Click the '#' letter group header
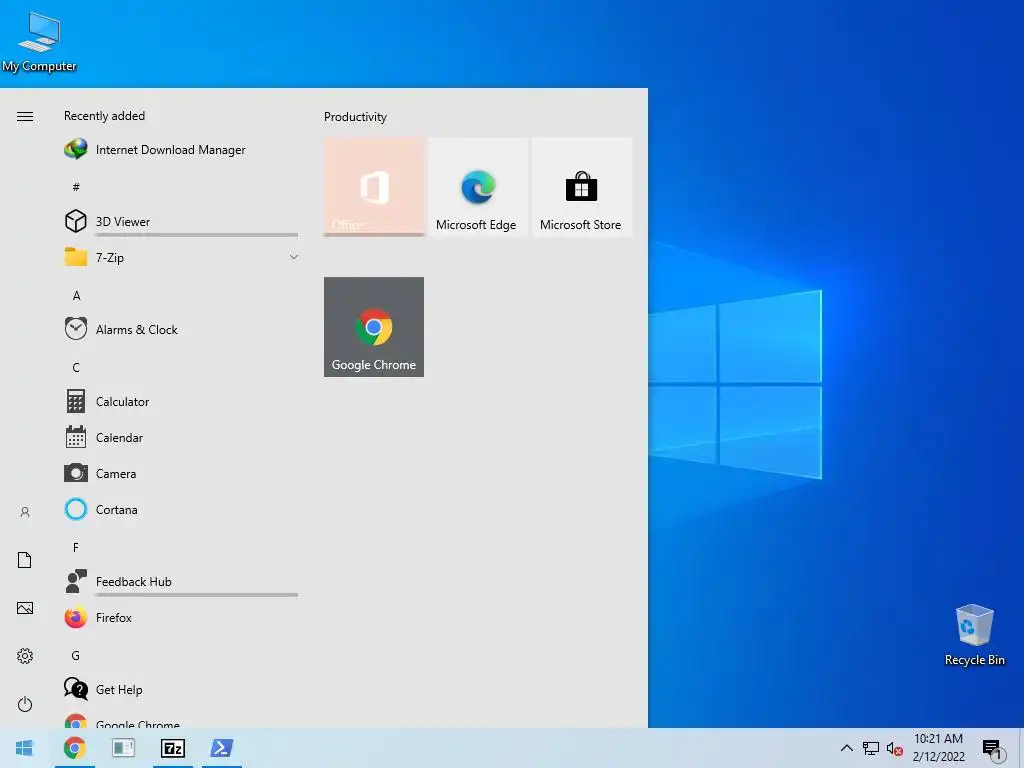The image size is (1024, 768). [76, 187]
